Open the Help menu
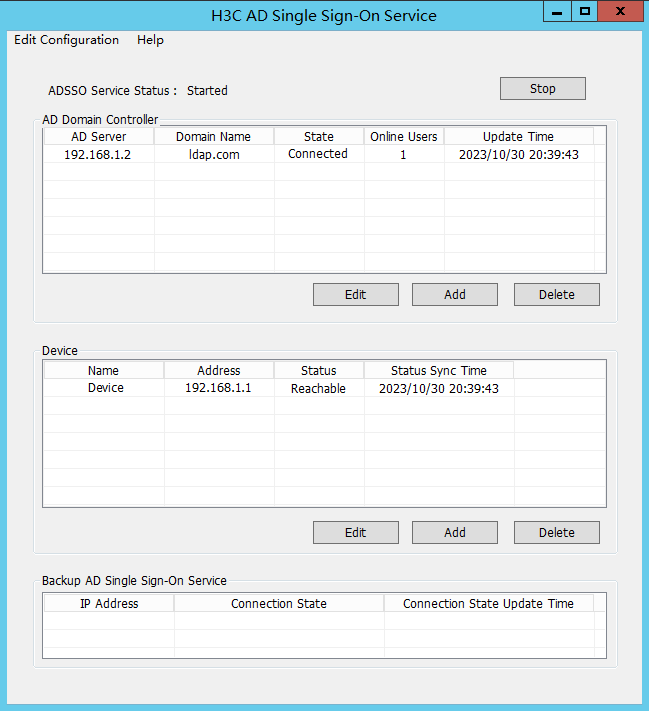Image resolution: width=649 pixels, height=711 pixels. point(150,40)
